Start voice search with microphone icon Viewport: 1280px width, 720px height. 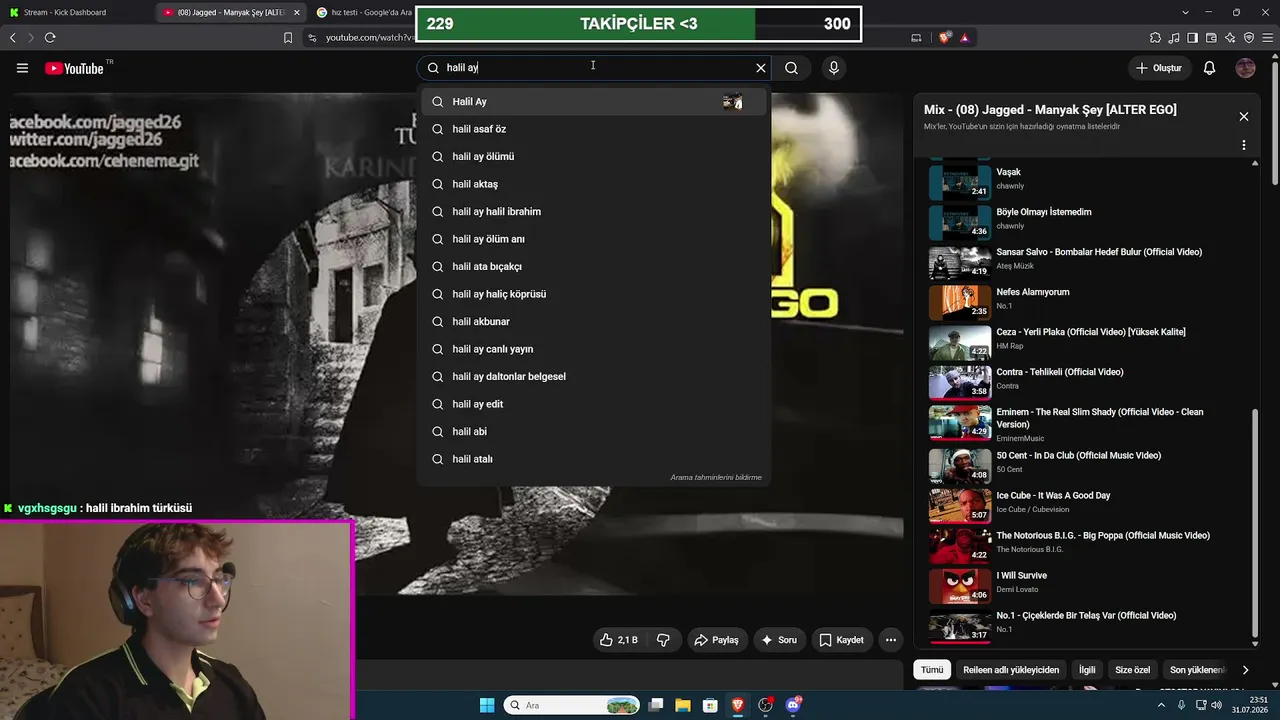click(x=833, y=68)
